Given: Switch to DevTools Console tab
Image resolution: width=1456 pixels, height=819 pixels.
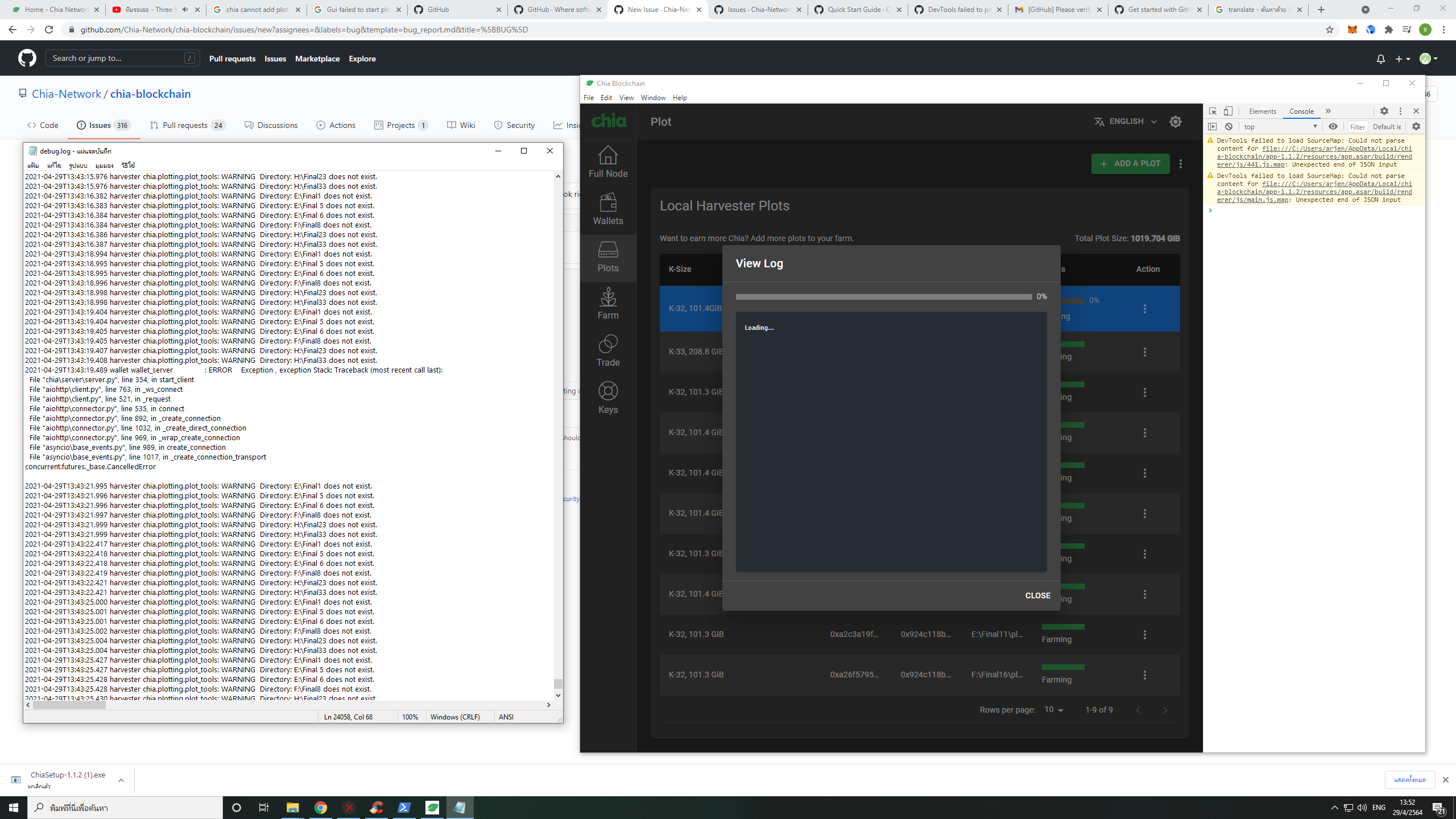Looking at the screenshot, I should [x=1301, y=111].
